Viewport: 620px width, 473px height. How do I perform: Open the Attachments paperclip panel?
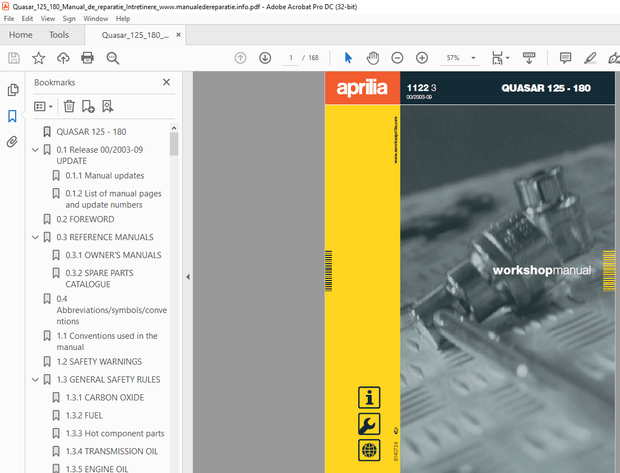12,142
